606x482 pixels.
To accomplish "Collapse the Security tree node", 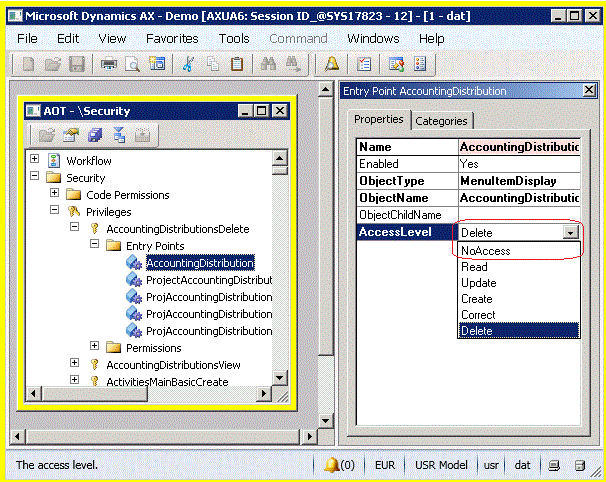I will point(34,176).
